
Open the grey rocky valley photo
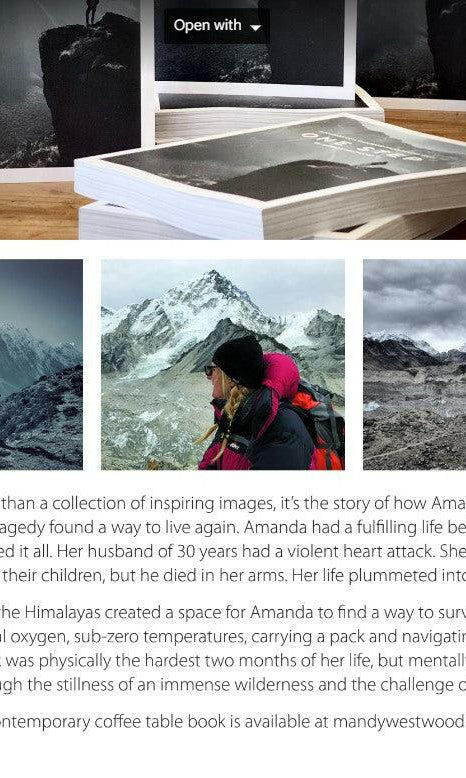coord(414,364)
